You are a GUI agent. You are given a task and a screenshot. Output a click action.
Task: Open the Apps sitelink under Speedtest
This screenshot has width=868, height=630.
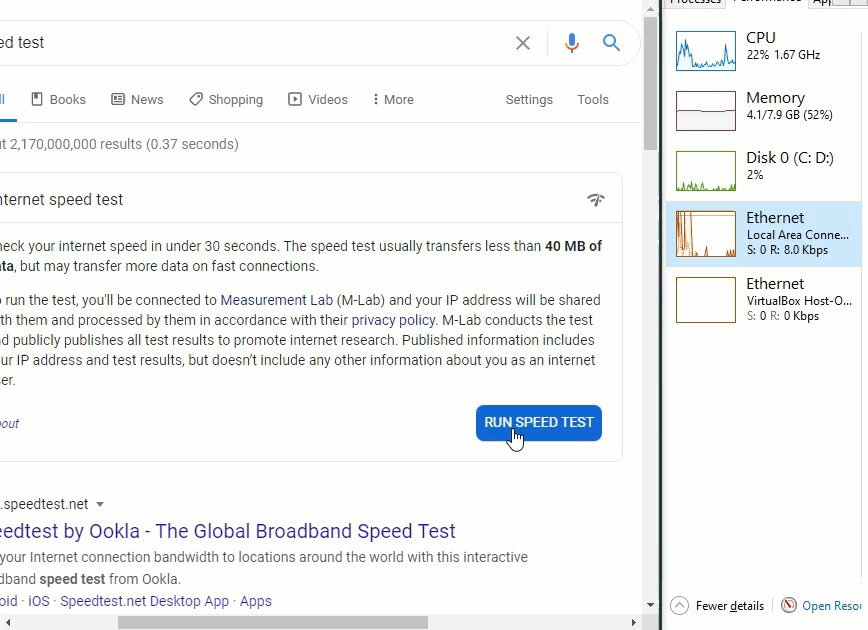[256, 601]
